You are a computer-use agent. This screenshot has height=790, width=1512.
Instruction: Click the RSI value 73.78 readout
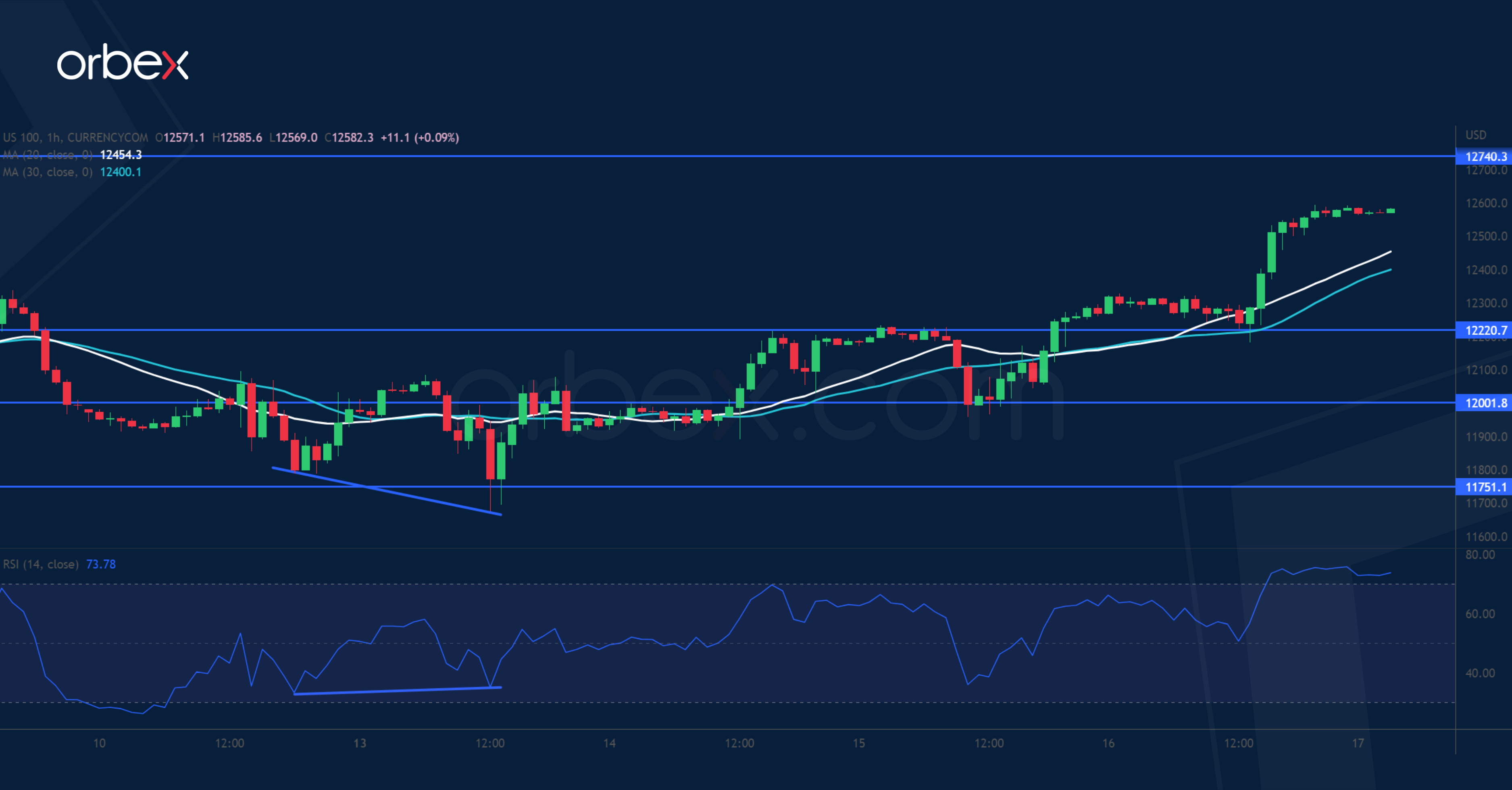click(x=101, y=564)
